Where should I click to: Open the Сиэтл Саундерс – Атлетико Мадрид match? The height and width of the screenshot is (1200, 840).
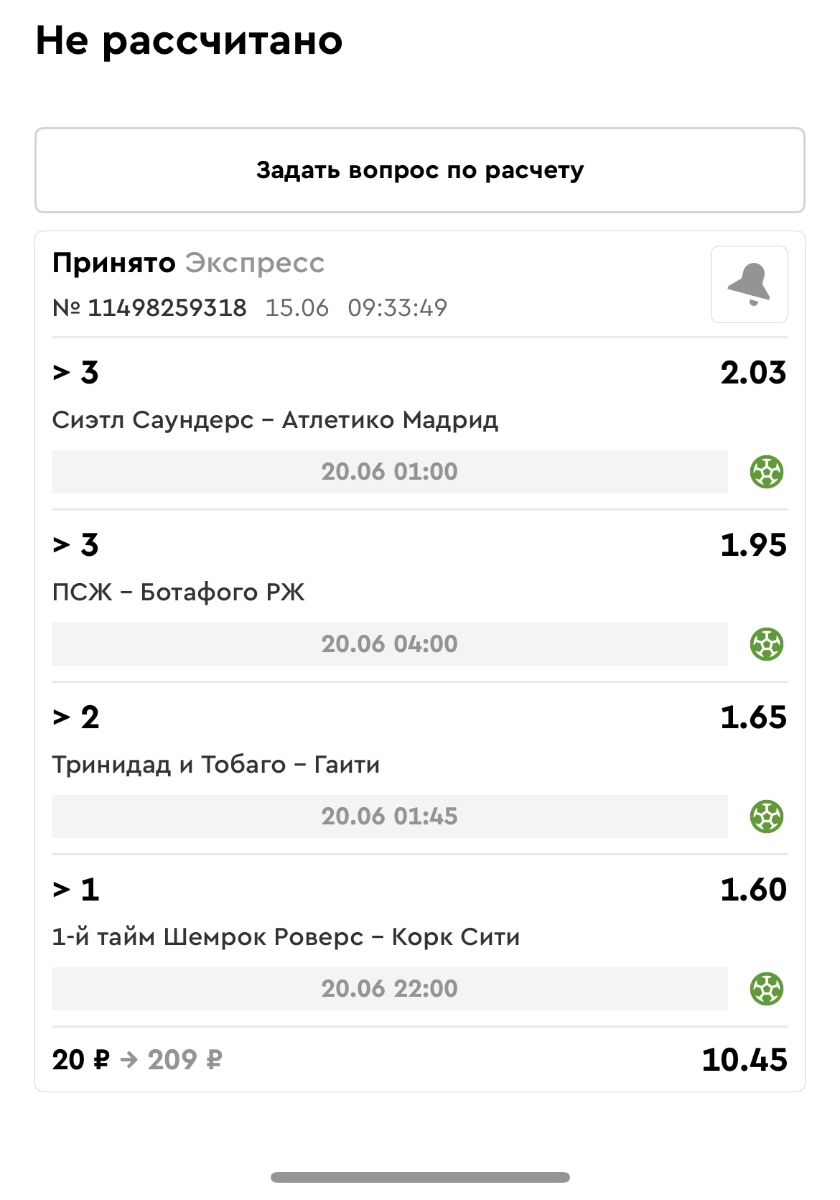tap(275, 420)
